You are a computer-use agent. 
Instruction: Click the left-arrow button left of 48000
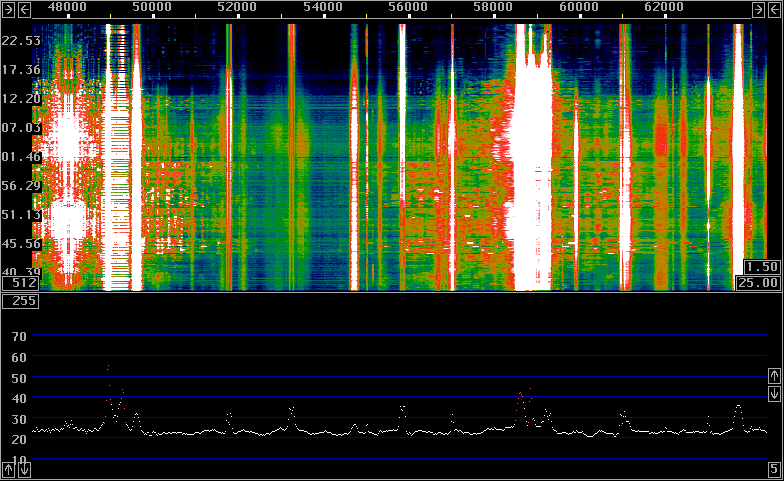tap(24, 9)
